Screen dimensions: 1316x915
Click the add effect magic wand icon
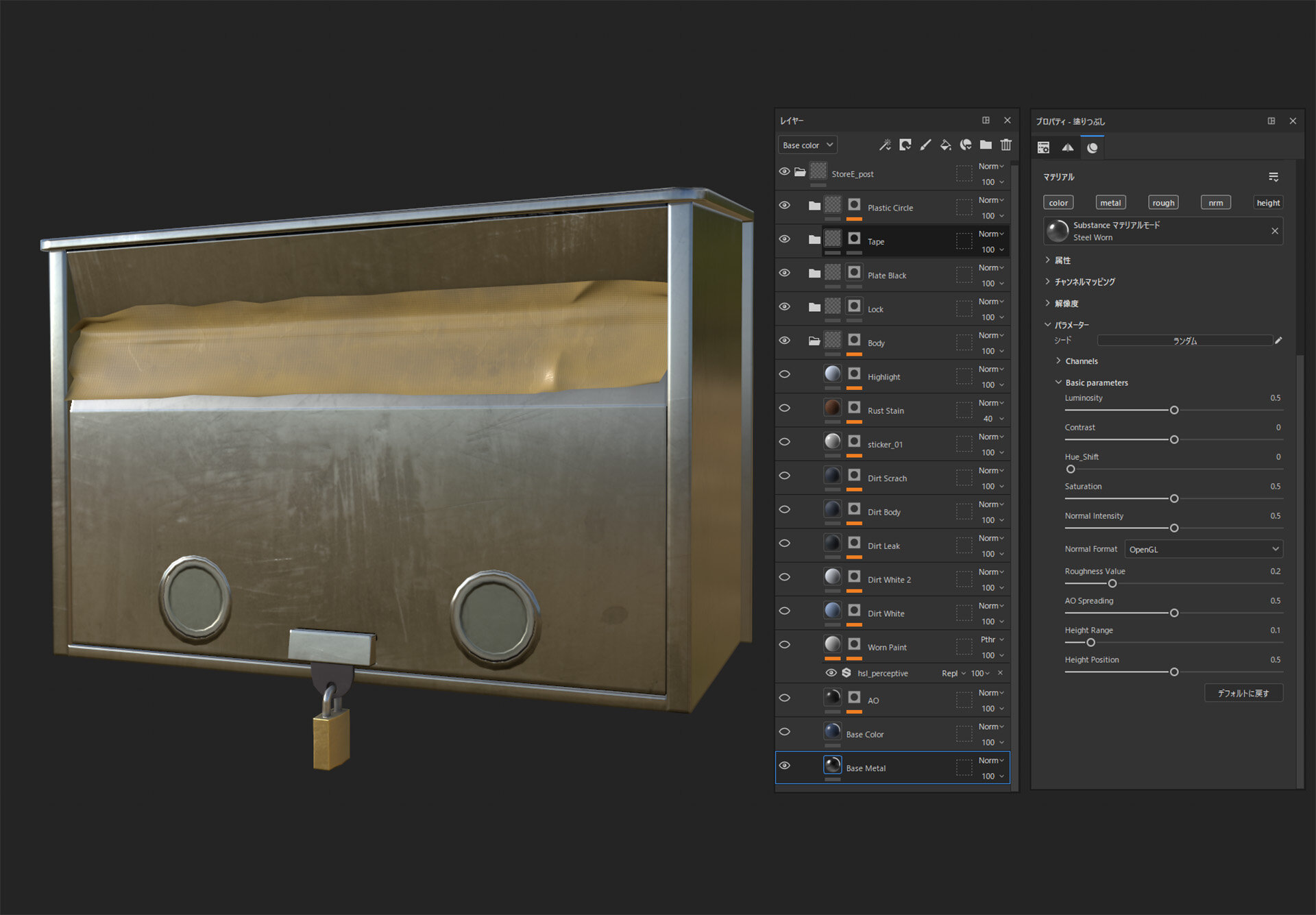coord(885,145)
